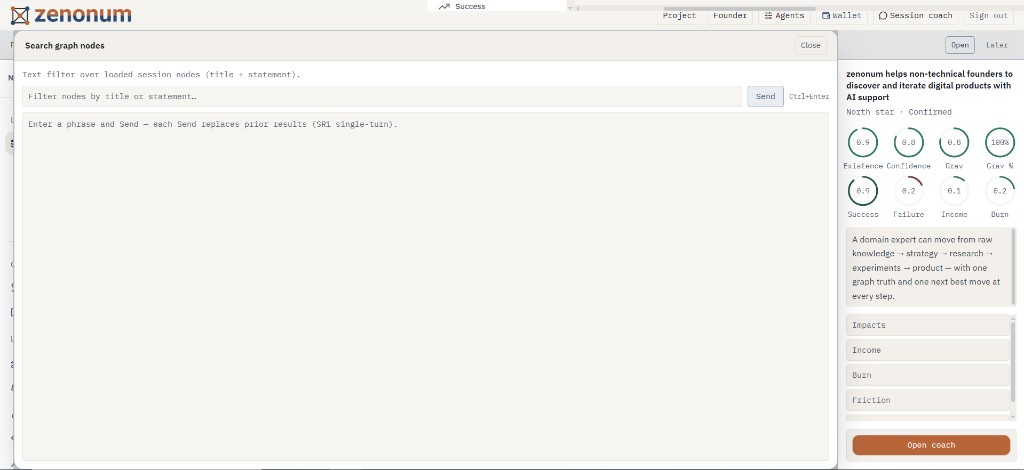Click the 'Text filter over loaded session nodes' caption

161,74
